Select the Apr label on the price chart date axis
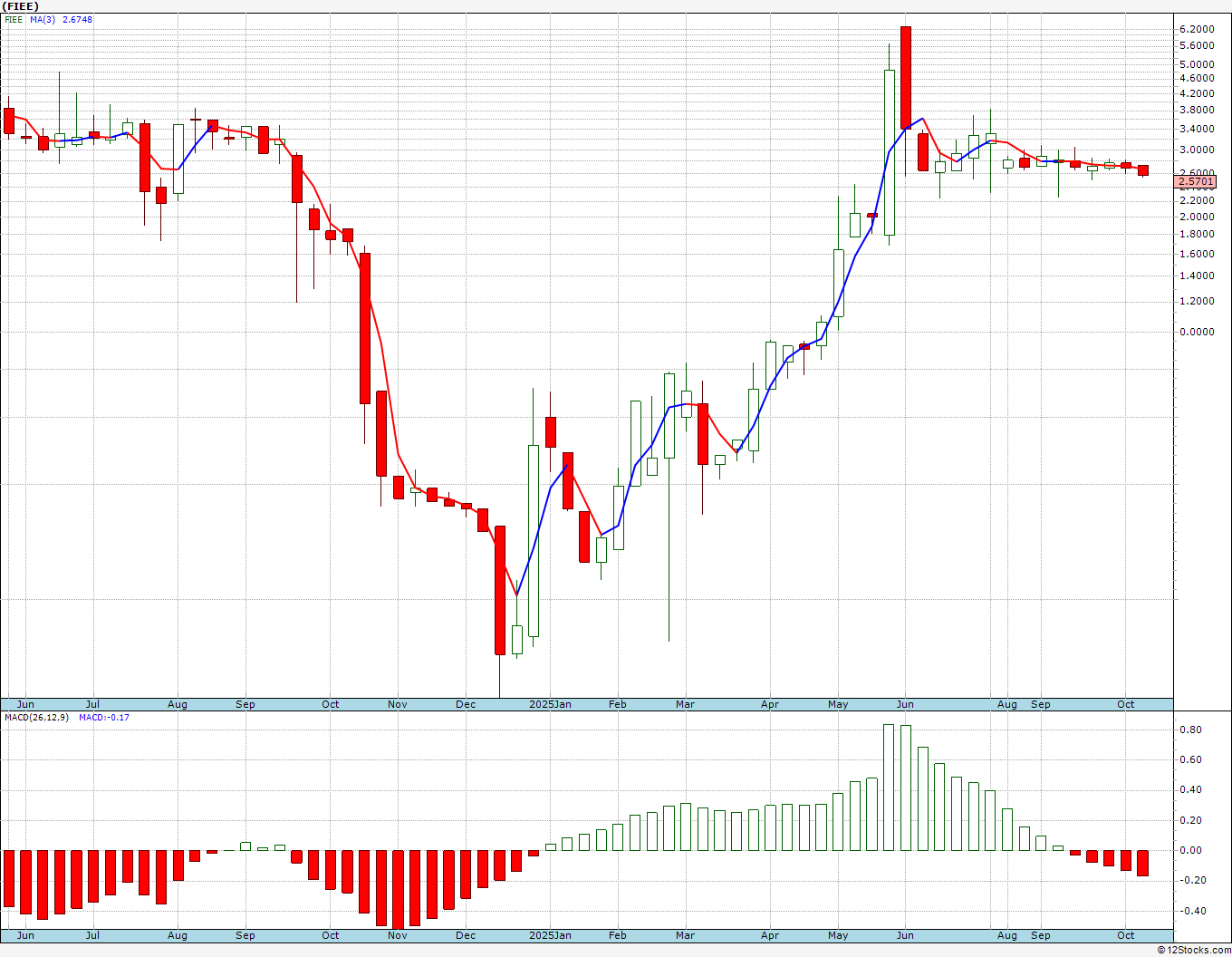Screen dimensions: 1232x957 click(x=770, y=704)
